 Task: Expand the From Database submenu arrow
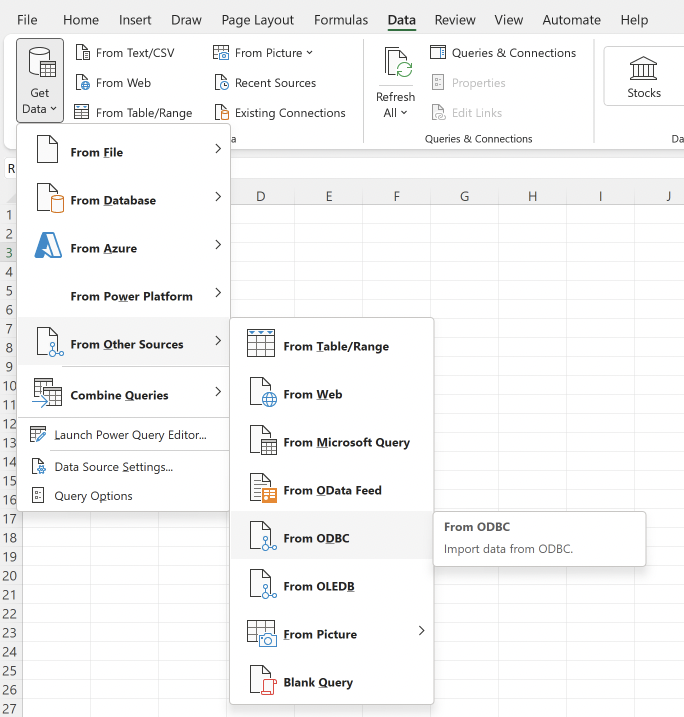[x=218, y=197]
